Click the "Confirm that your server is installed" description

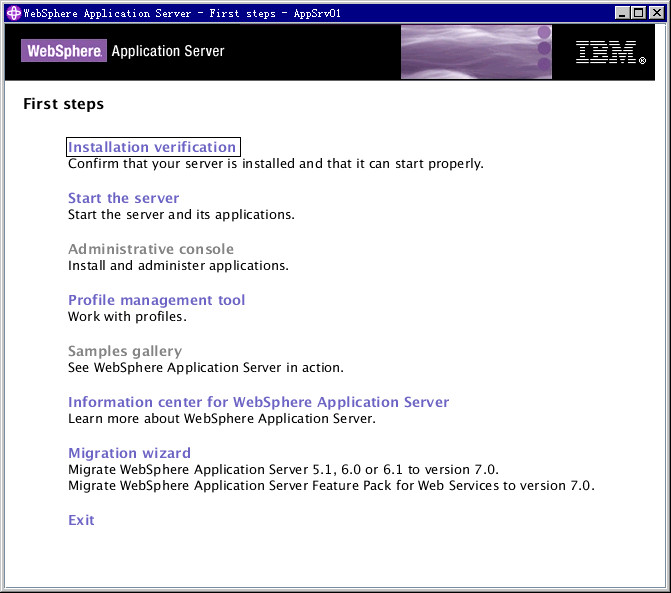(x=275, y=164)
